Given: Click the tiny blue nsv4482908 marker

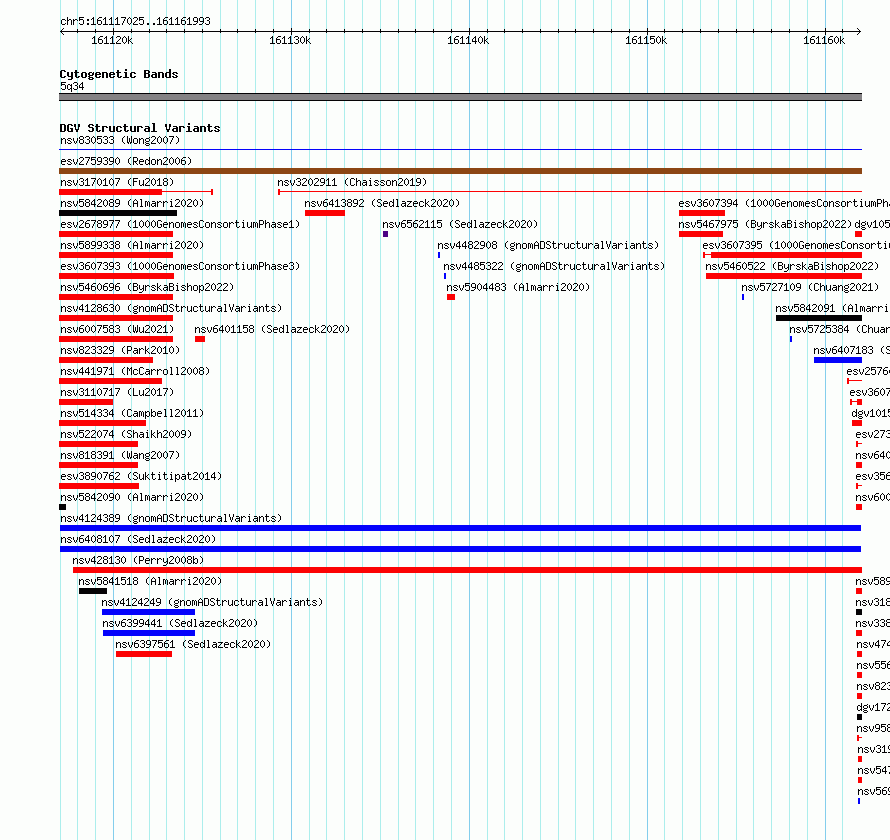Looking at the screenshot, I should tap(439, 255).
